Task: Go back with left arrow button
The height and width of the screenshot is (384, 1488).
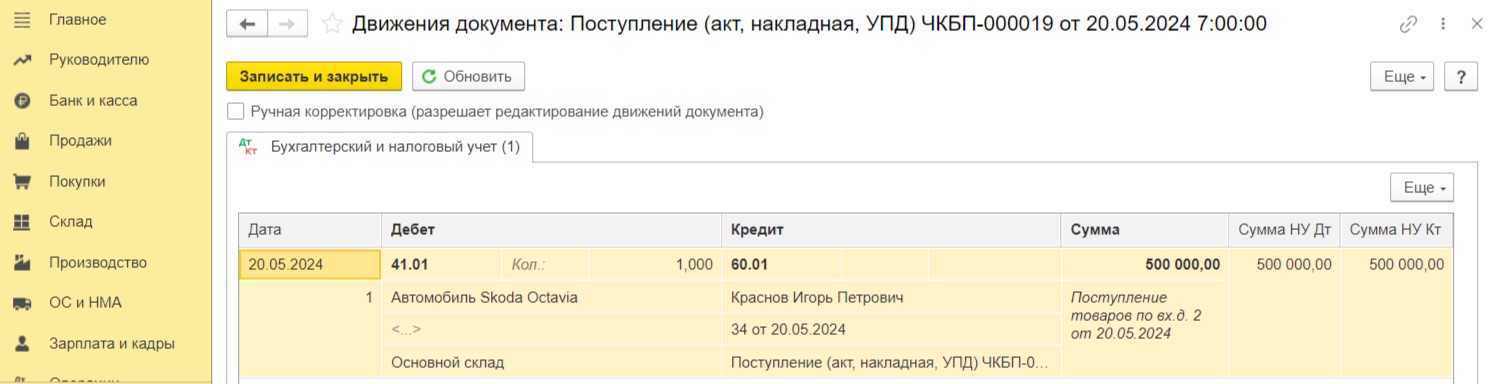Action: [x=247, y=23]
